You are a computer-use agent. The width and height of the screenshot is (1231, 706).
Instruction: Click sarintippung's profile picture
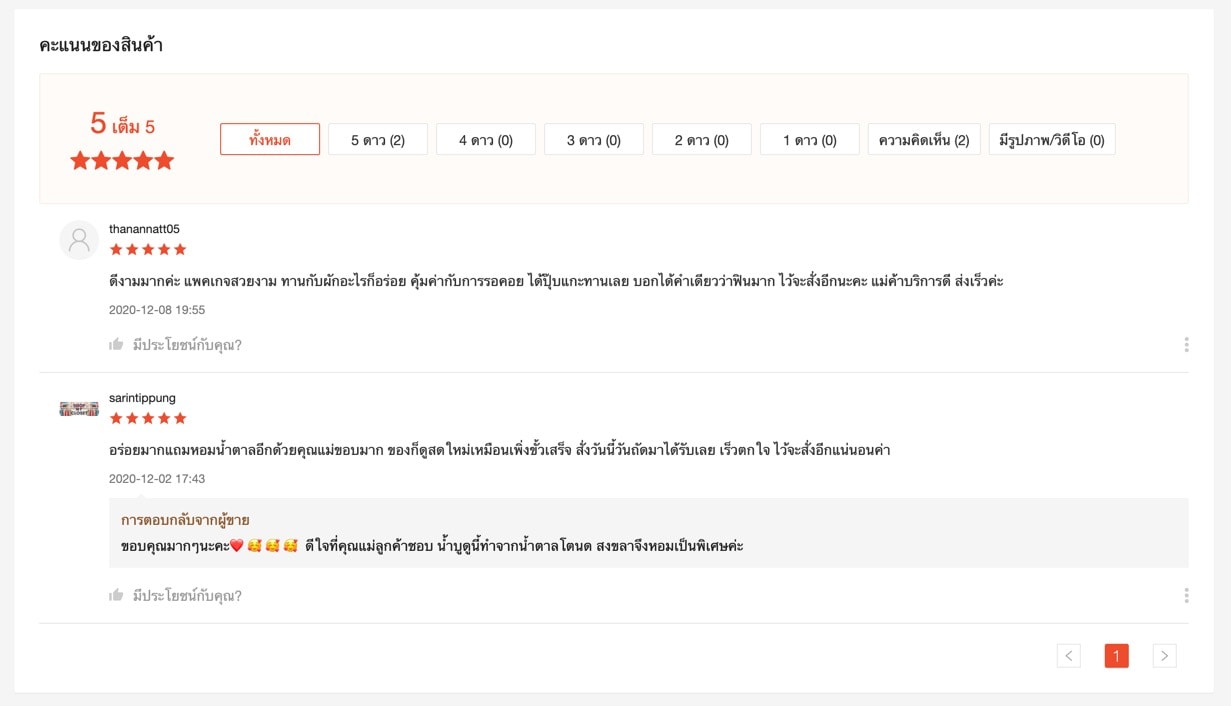tap(79, 408)
